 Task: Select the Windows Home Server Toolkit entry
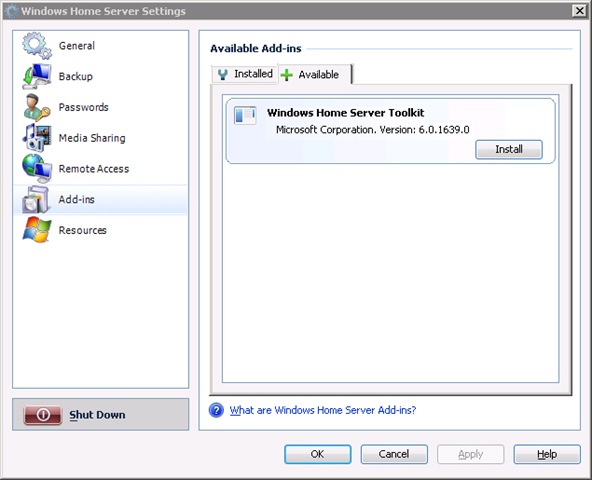[x=390, y=131]
